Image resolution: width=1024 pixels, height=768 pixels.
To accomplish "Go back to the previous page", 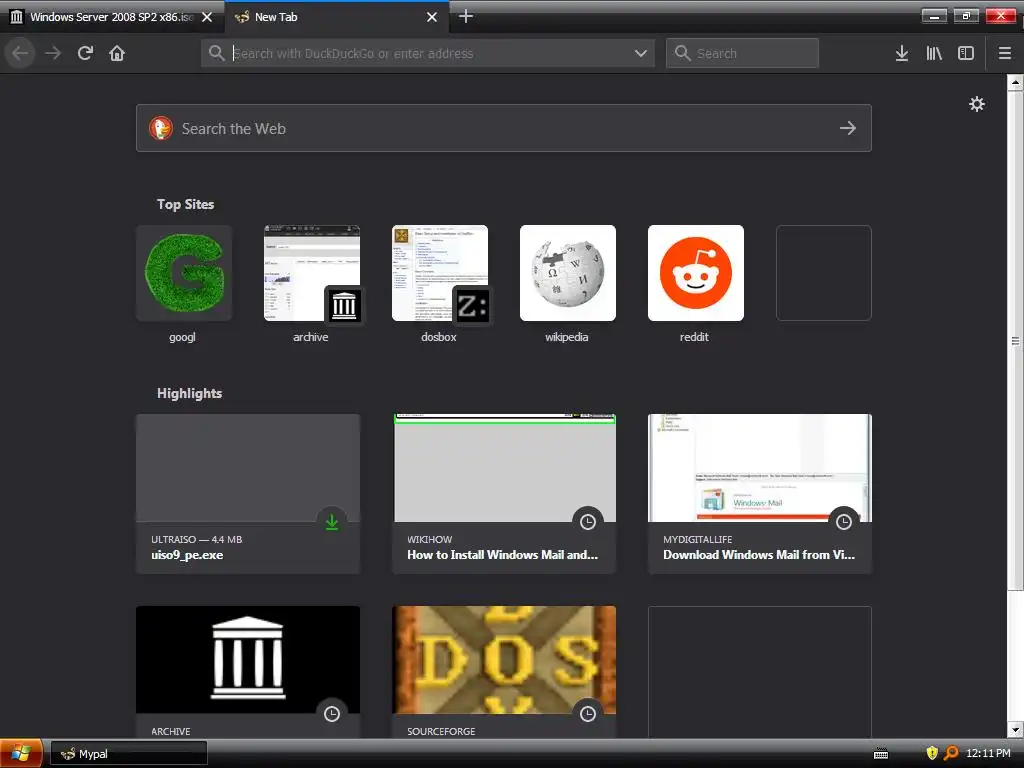I will (x=20, y=53).
